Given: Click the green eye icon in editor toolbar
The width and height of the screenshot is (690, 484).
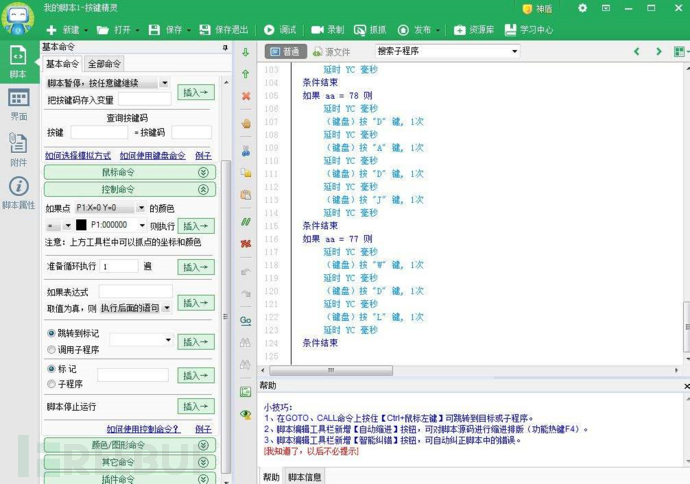Looking at the screenshot, I should 246,414.
